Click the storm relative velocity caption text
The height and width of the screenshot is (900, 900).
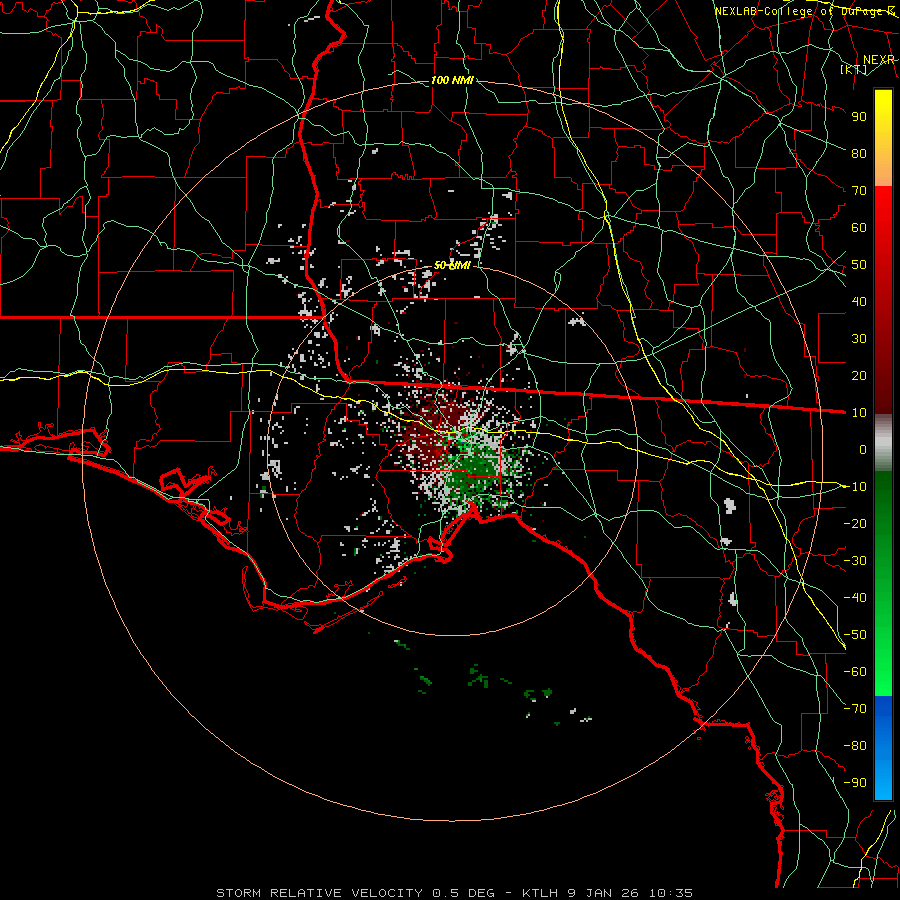tap(454, 893)
